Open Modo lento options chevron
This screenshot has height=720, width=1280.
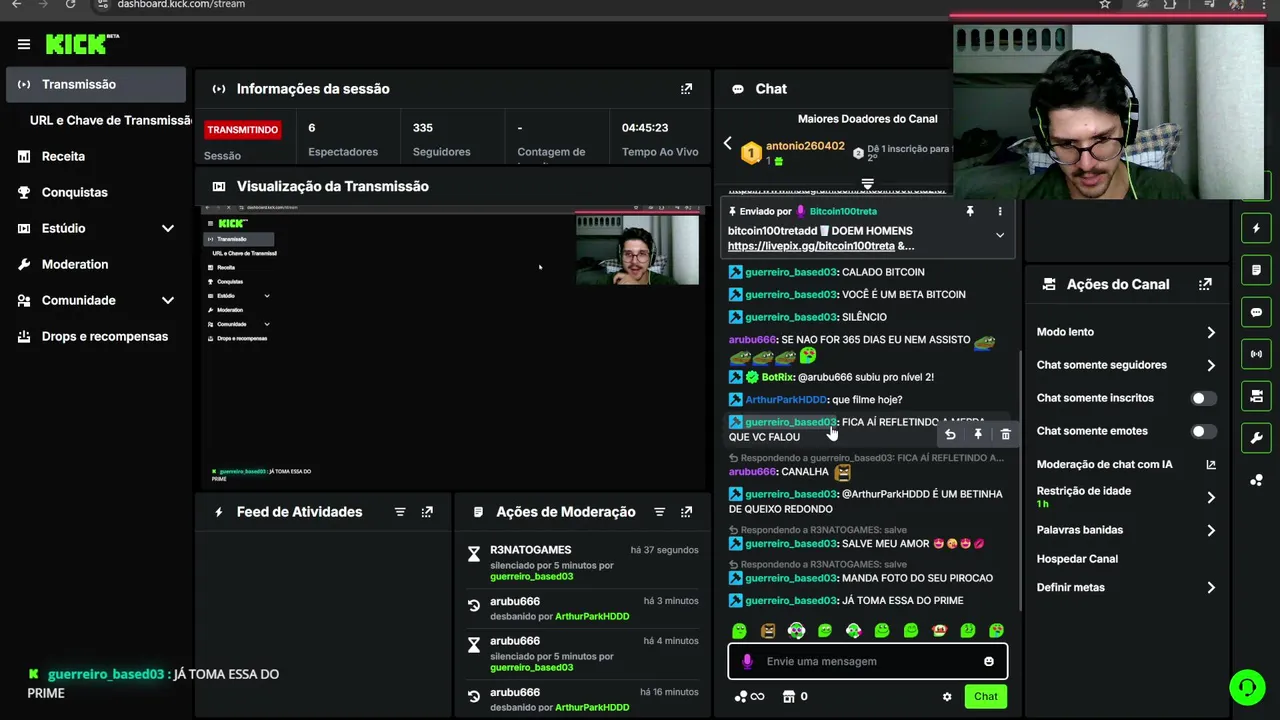[x=1211, y=332]
